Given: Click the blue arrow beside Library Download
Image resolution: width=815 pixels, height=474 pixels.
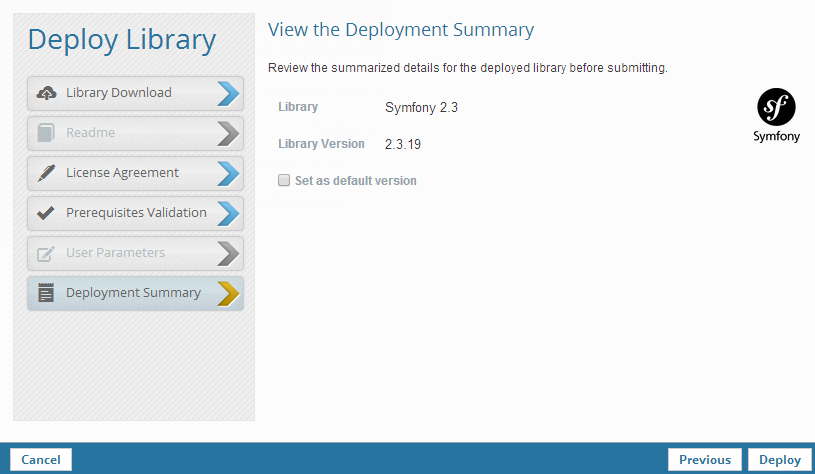Looking at the screenshot, I should pyautogui.click(x=228, y=93).
